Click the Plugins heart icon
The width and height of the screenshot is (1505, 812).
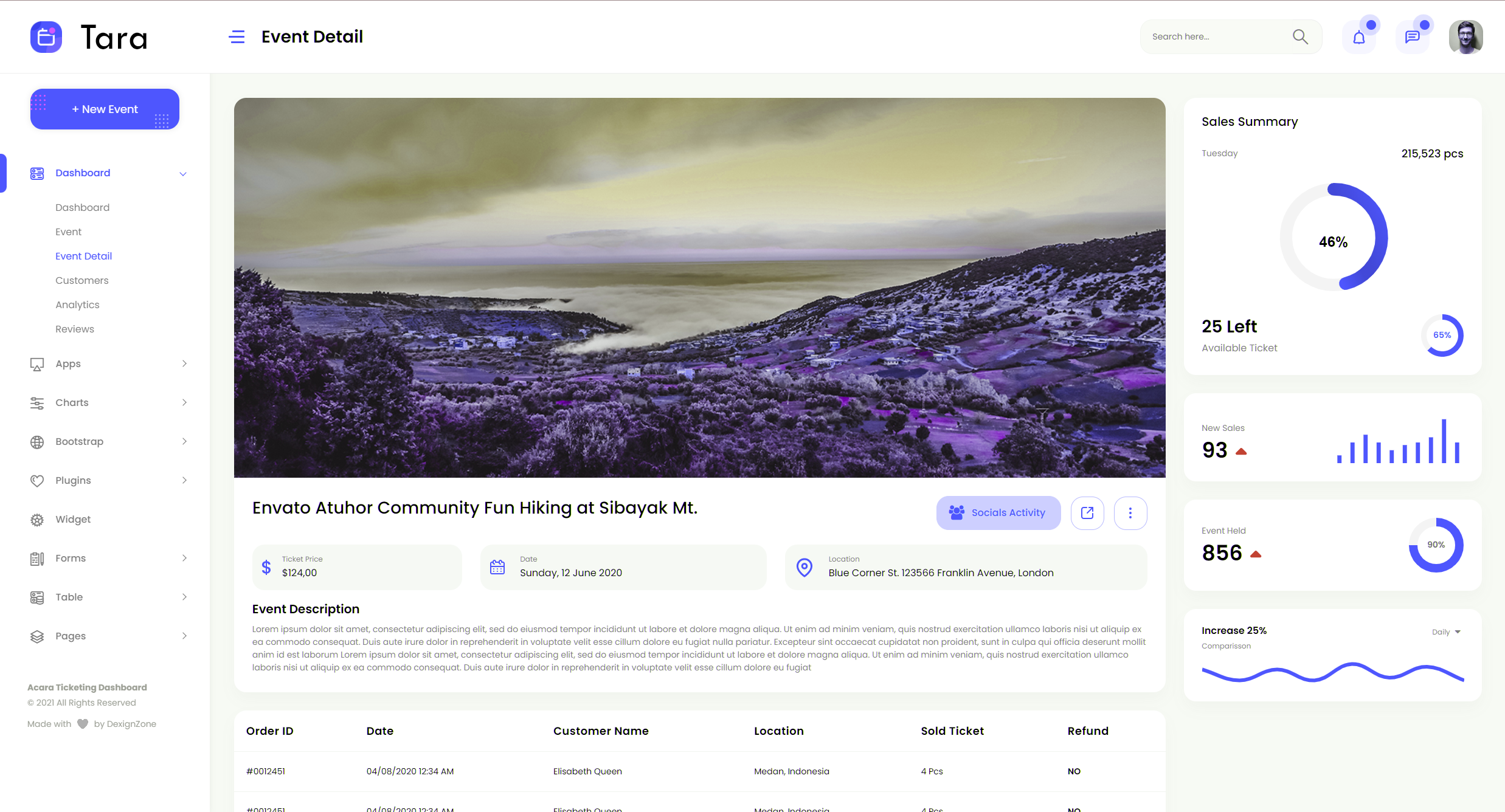pos(37,481)
